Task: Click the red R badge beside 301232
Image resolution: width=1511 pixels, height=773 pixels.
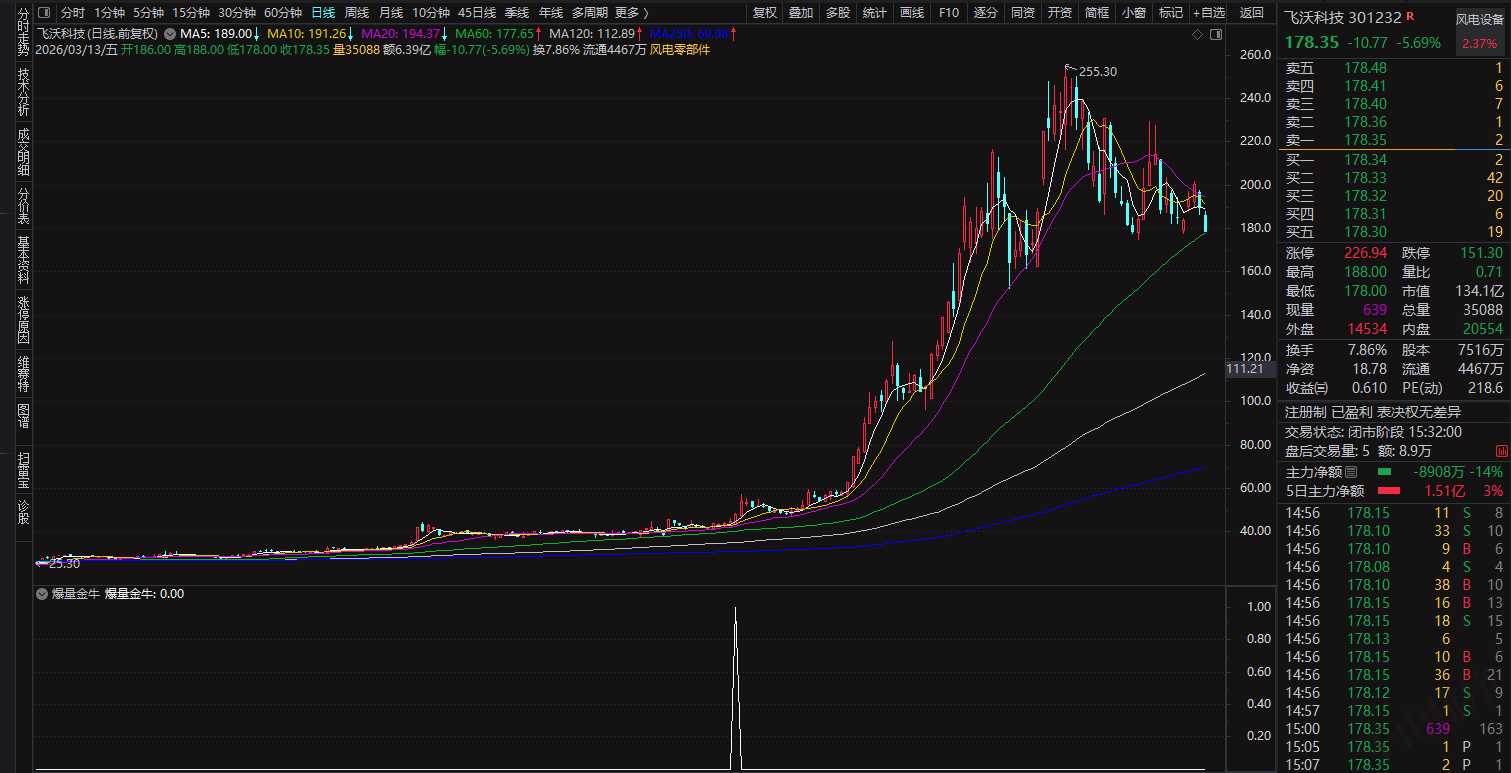Action: pos(1410,16)
